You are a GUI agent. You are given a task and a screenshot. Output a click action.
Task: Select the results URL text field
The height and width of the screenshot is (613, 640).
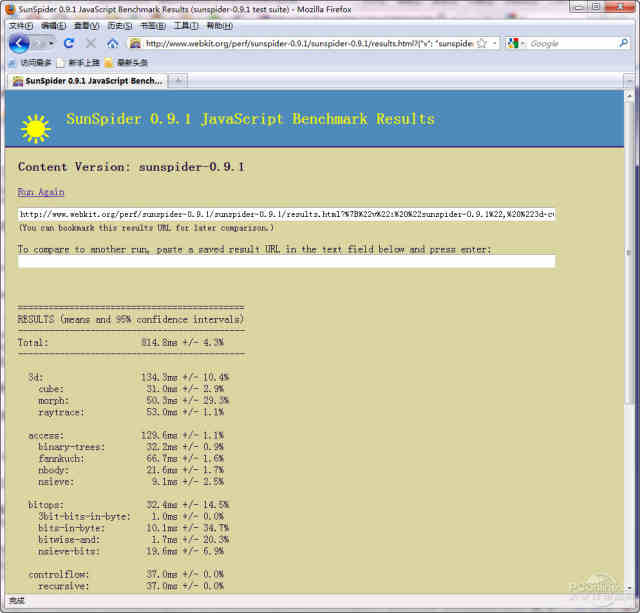[x=287, y=214]
